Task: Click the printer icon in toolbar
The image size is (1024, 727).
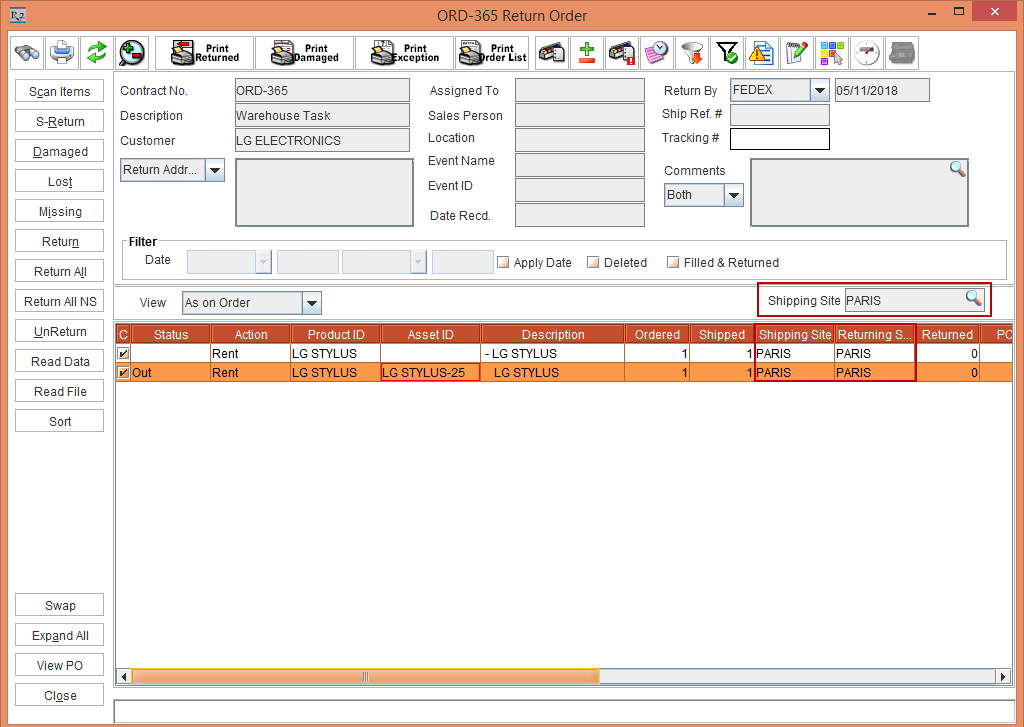Action: pyautogui.click(x=62, y=52)
